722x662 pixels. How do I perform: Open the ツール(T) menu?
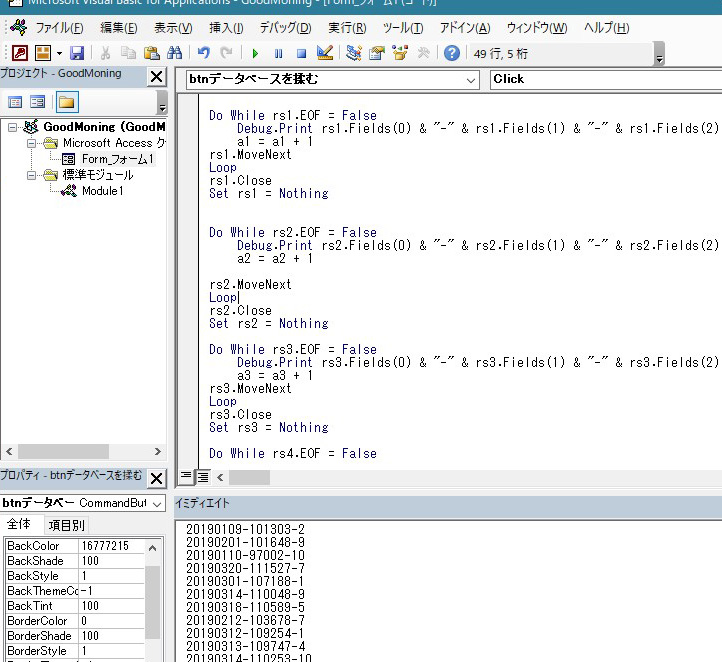coord(403,28)
